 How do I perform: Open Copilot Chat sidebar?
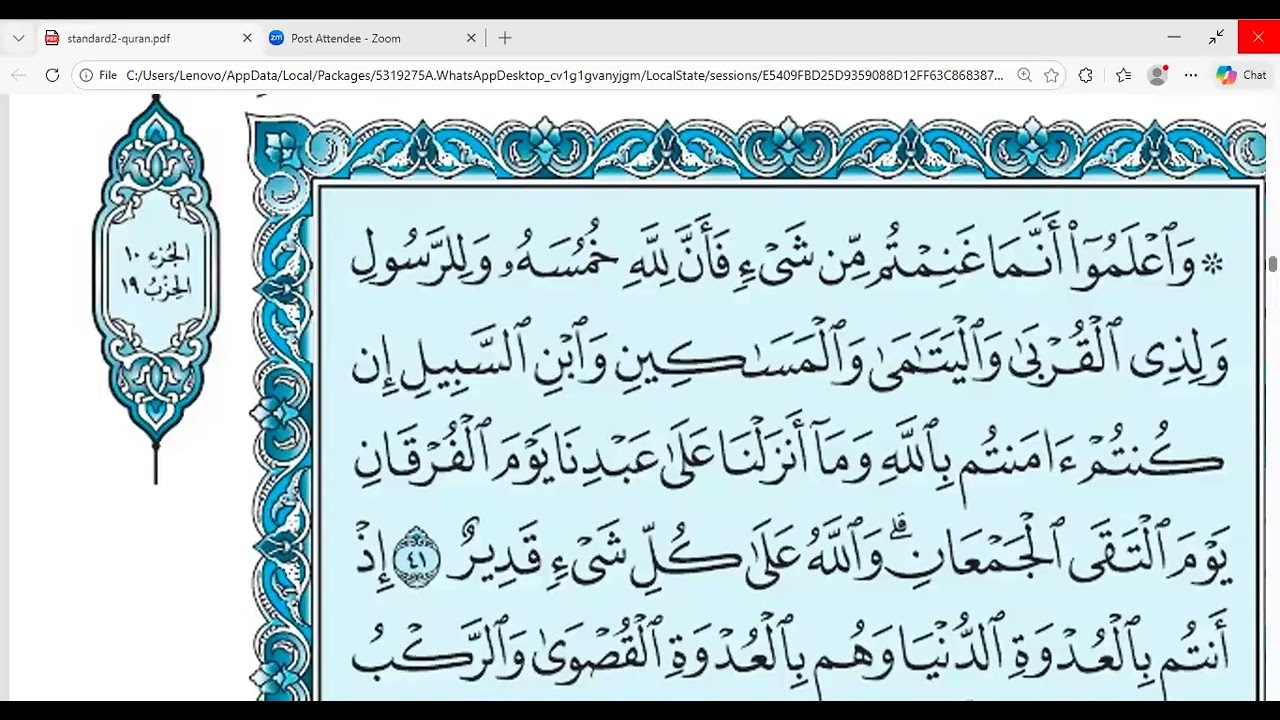click(x=1241, y=75)
